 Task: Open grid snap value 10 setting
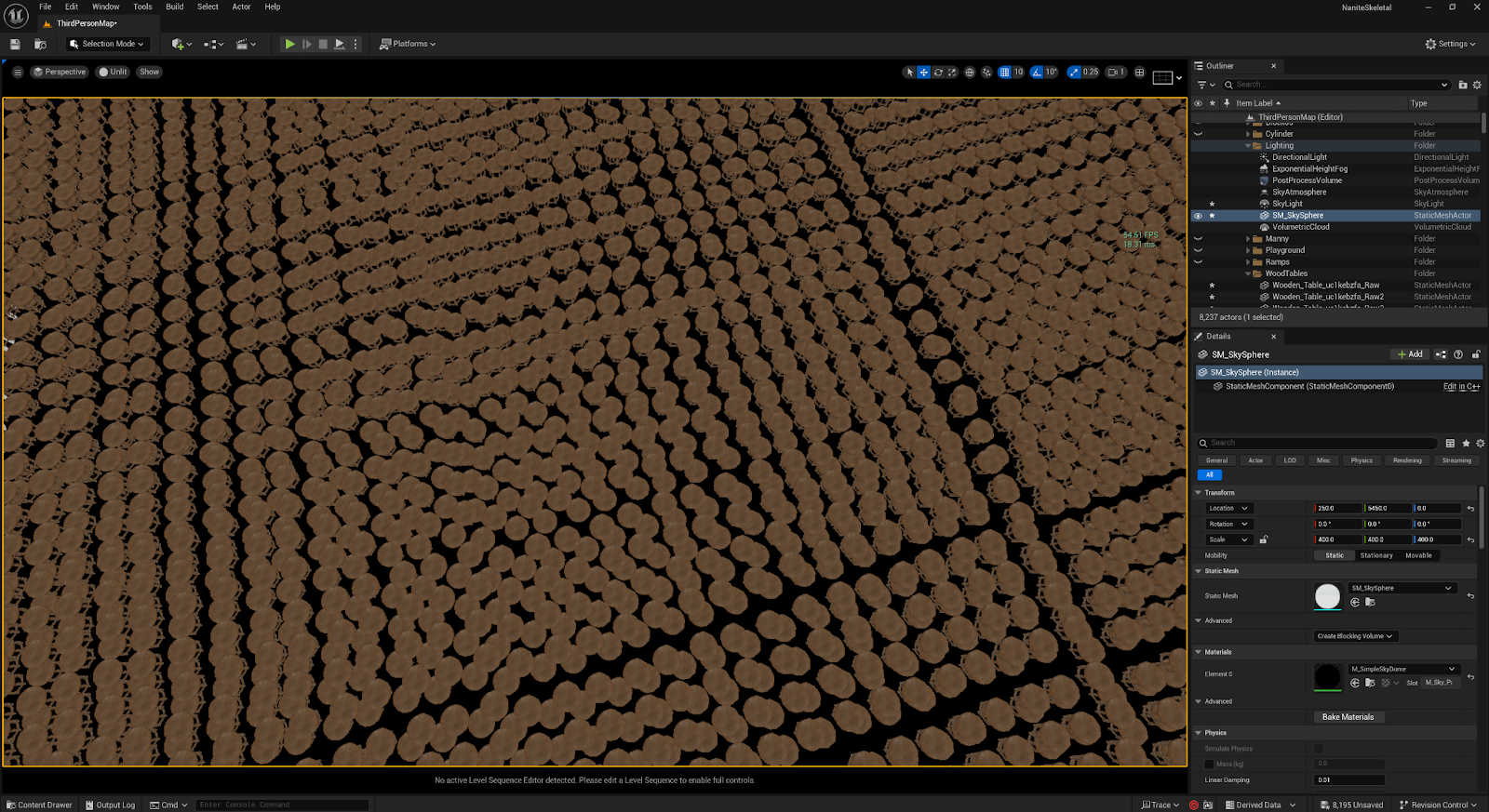coord(1018,72)
